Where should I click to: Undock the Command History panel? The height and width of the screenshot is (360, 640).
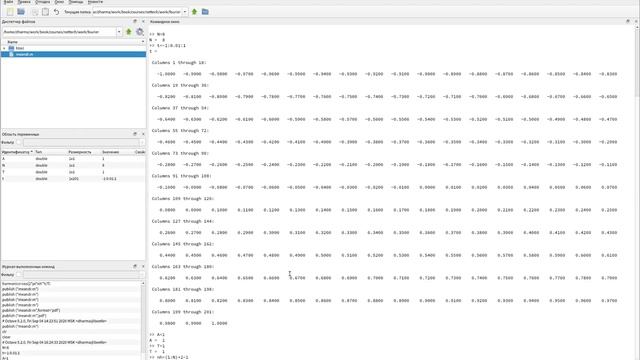135,266
